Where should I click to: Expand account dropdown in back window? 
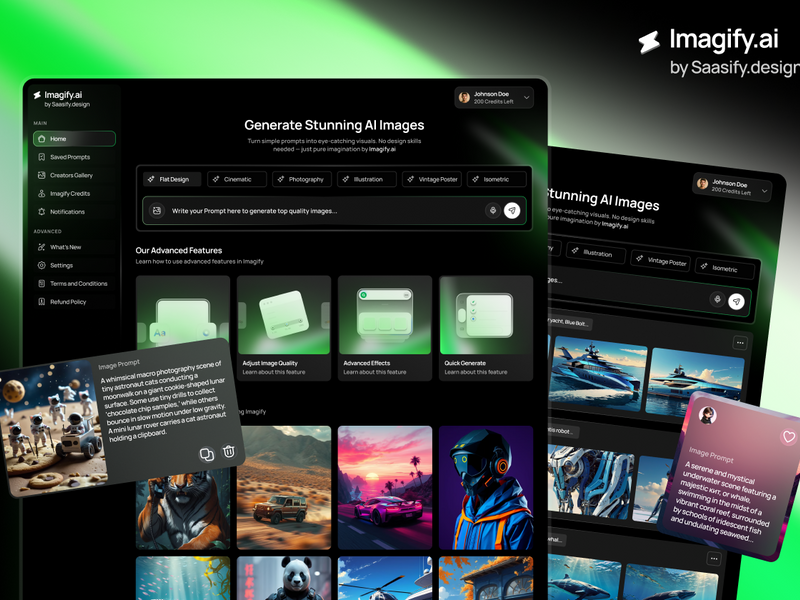(x=764, y=191)
